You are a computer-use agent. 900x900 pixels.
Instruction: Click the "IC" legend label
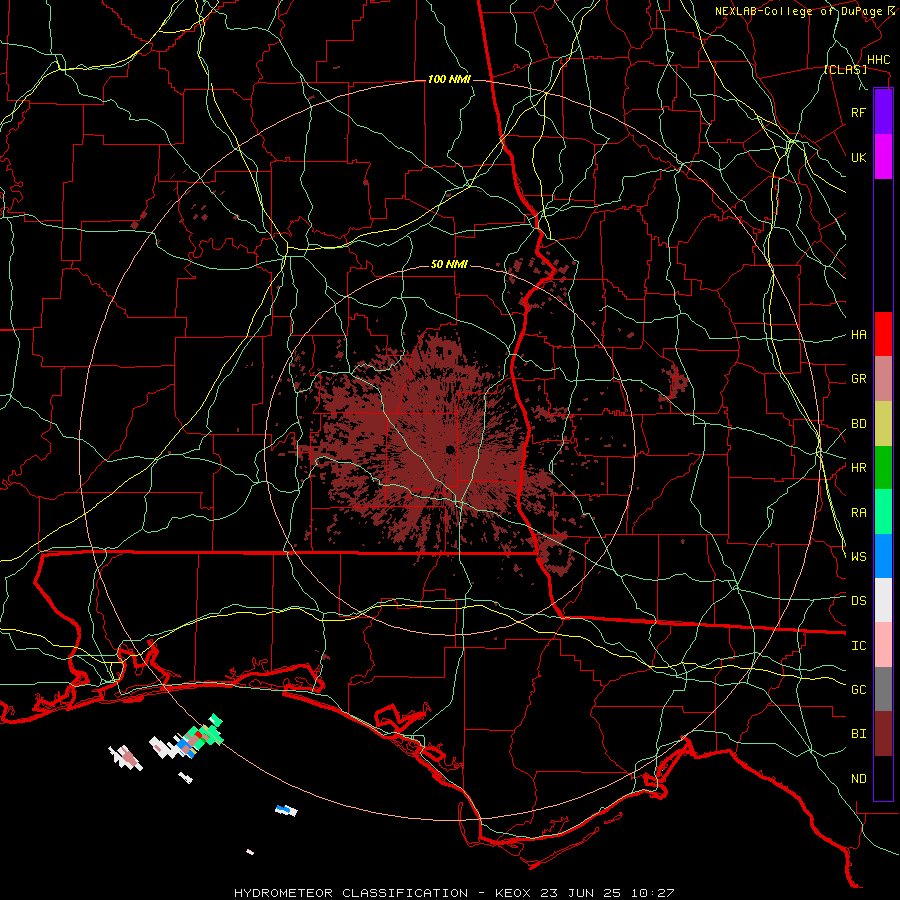pyautogui.click(x=858, y=646)
